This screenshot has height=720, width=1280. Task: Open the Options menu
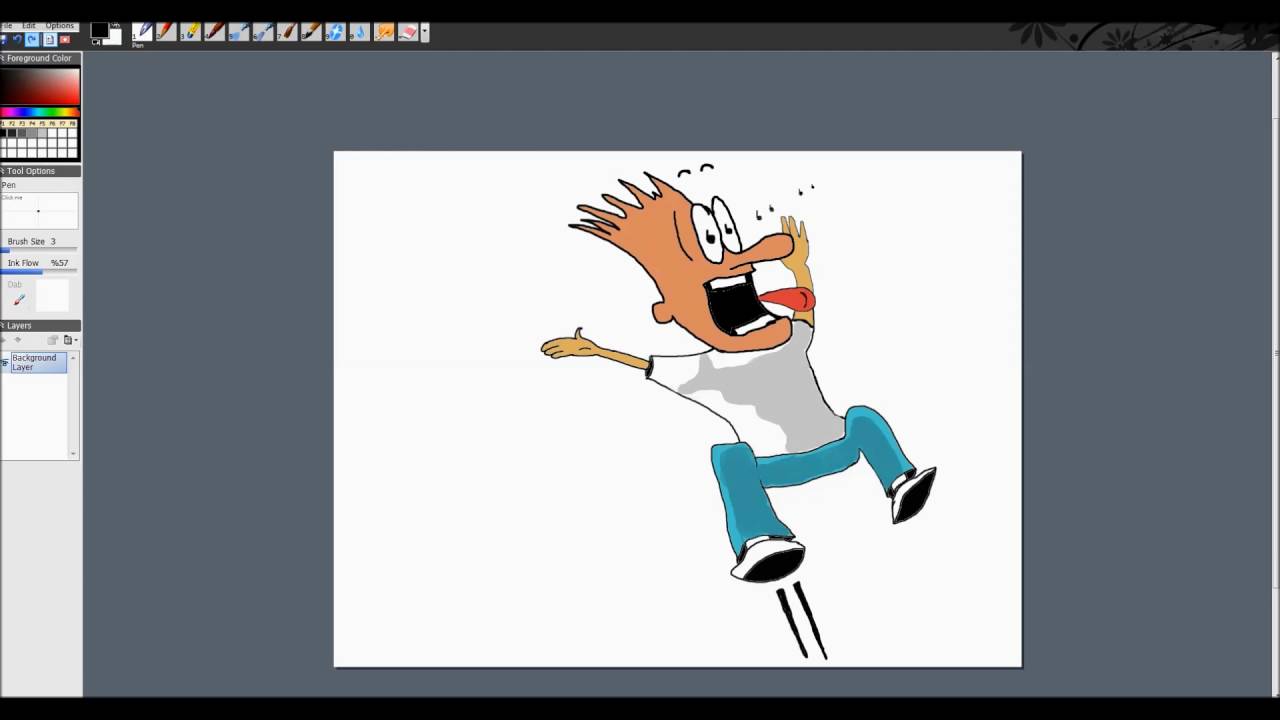(x=60, y=25)
